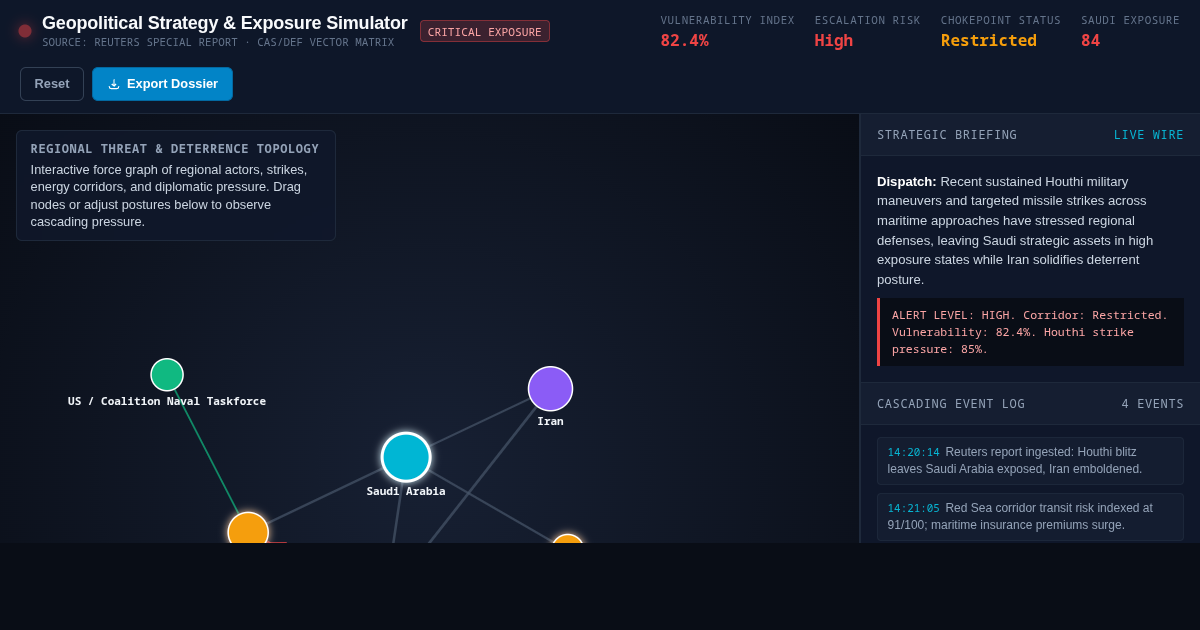The height and width of the screenshot is (630, 1200).
Task: Click the Vulnerability Index value 82.4%
Action: (684, 41)
